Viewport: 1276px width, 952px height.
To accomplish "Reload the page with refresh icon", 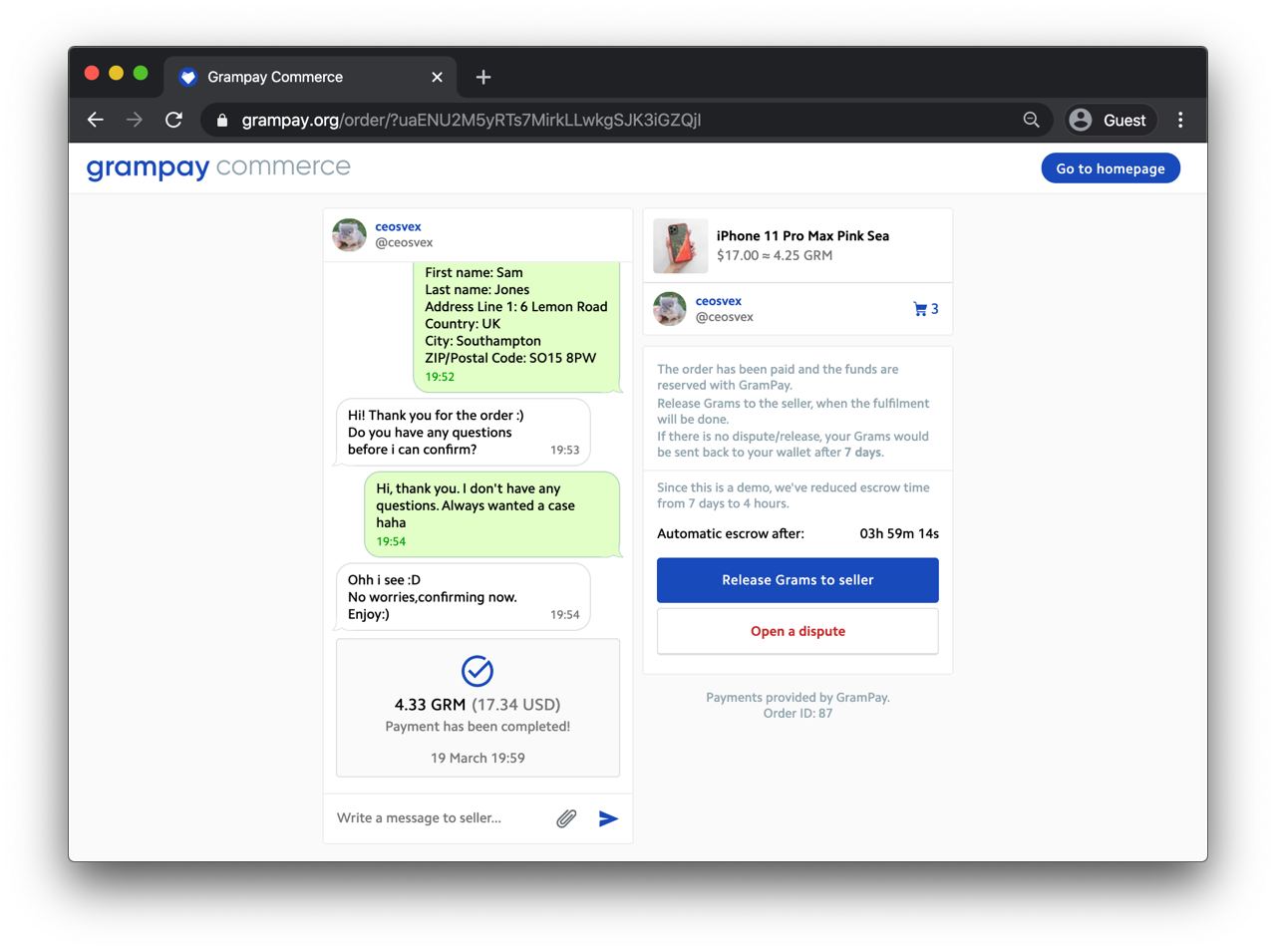I will [x=173, y=120].
